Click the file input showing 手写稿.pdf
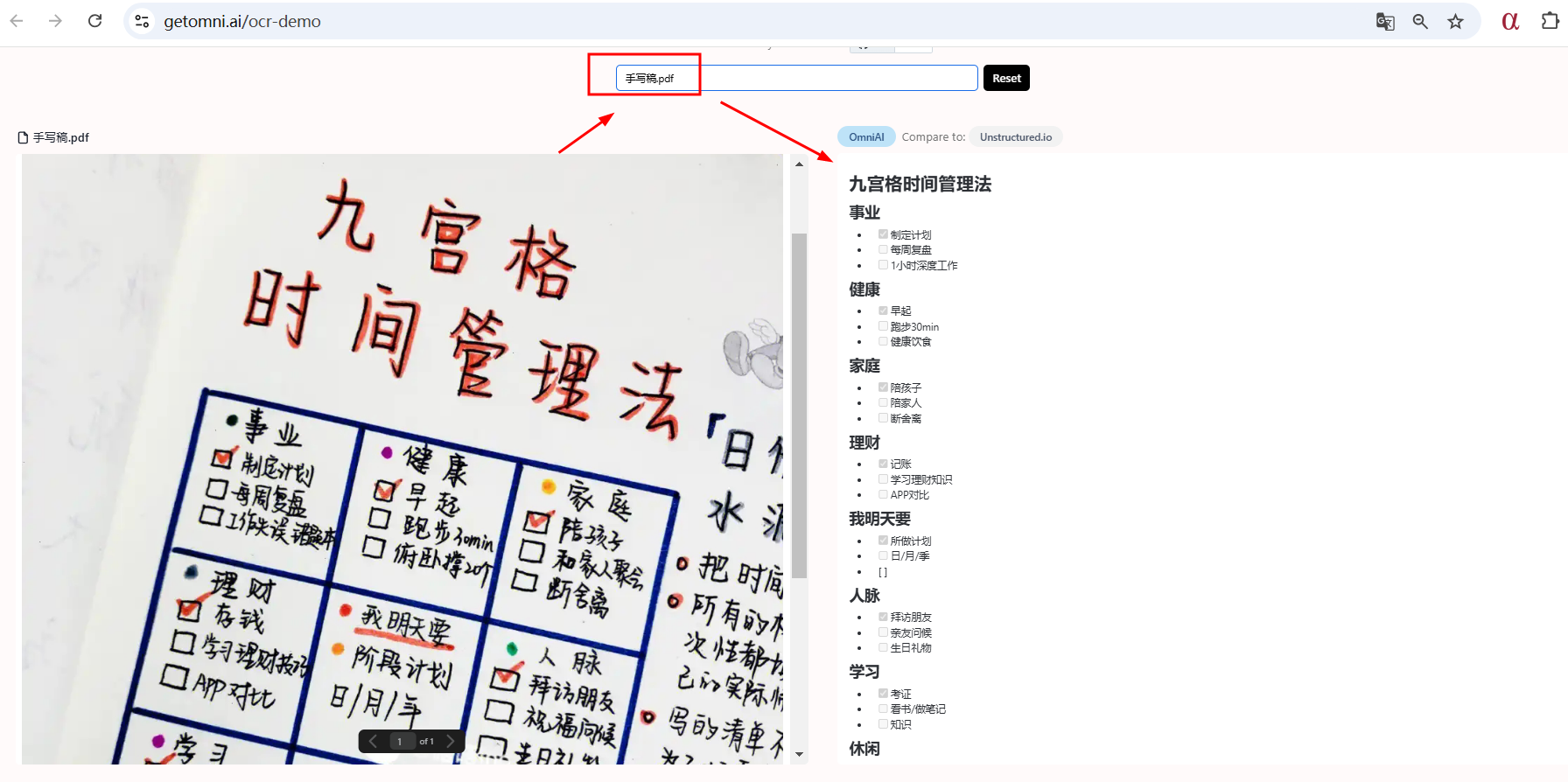Screen dimensions: 1568x782 pos(796,78)
